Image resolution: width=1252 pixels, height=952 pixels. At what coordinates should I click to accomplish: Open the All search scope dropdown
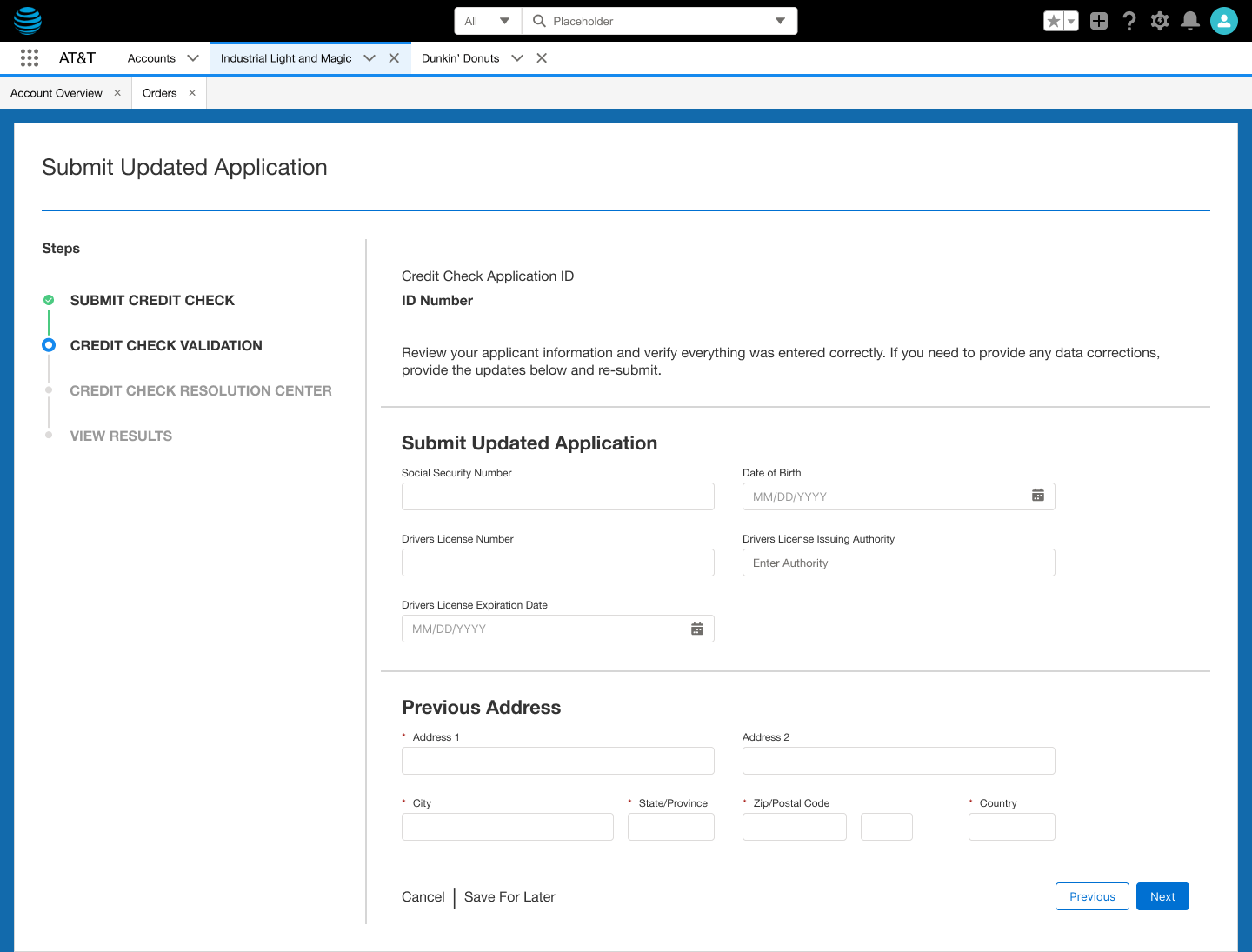coord(487,20)
